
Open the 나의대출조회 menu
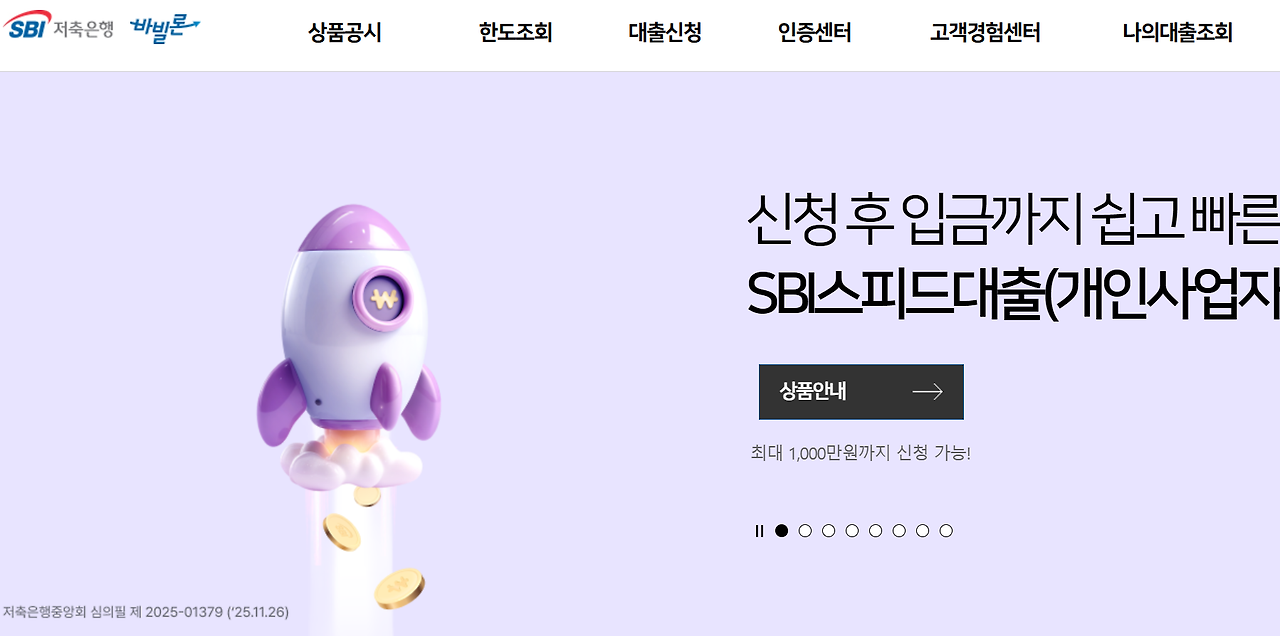click(x=1178, y=33)
